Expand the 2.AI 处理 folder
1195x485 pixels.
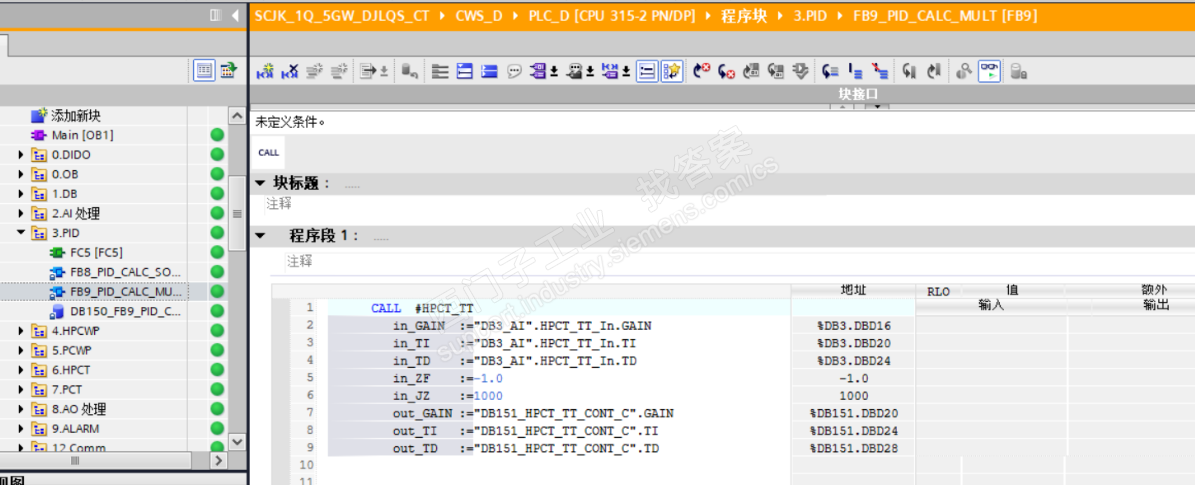[21, 214]
